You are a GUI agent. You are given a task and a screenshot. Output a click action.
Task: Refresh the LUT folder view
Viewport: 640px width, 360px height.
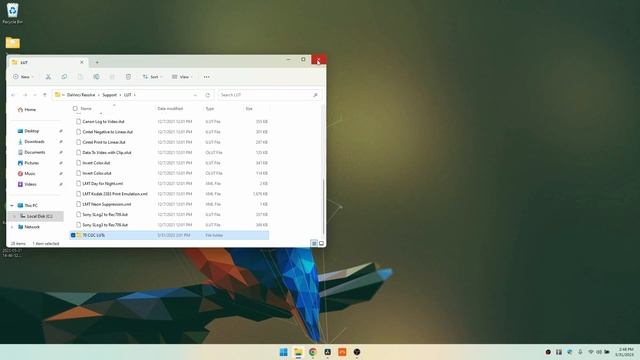(x=207, y=95)
